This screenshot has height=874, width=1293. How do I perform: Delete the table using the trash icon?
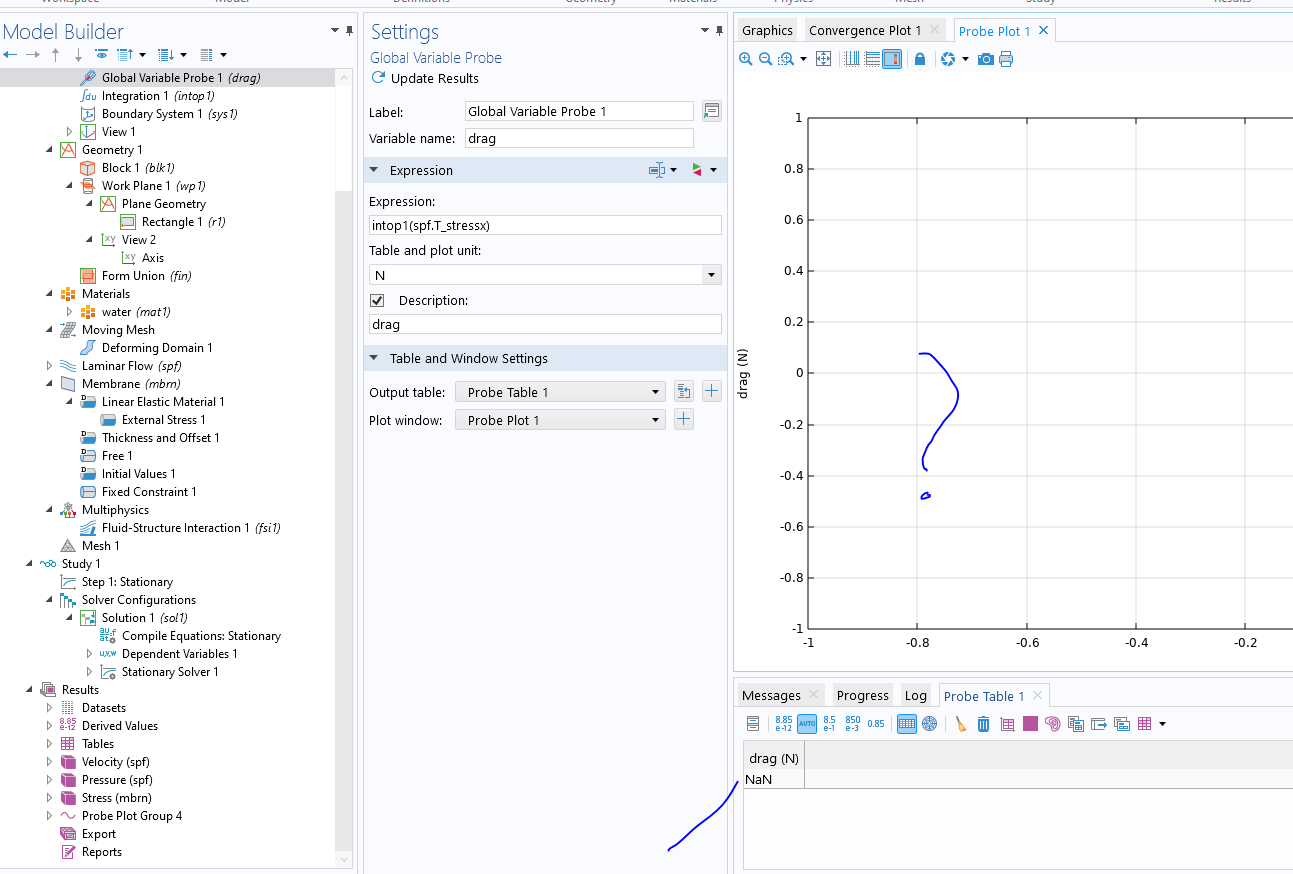click(x=983, y=724)
